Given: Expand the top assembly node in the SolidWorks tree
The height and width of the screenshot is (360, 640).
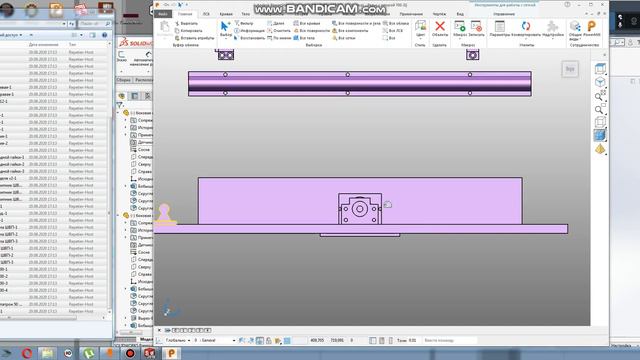Looking at the screenshot, I should click(119, 112).
